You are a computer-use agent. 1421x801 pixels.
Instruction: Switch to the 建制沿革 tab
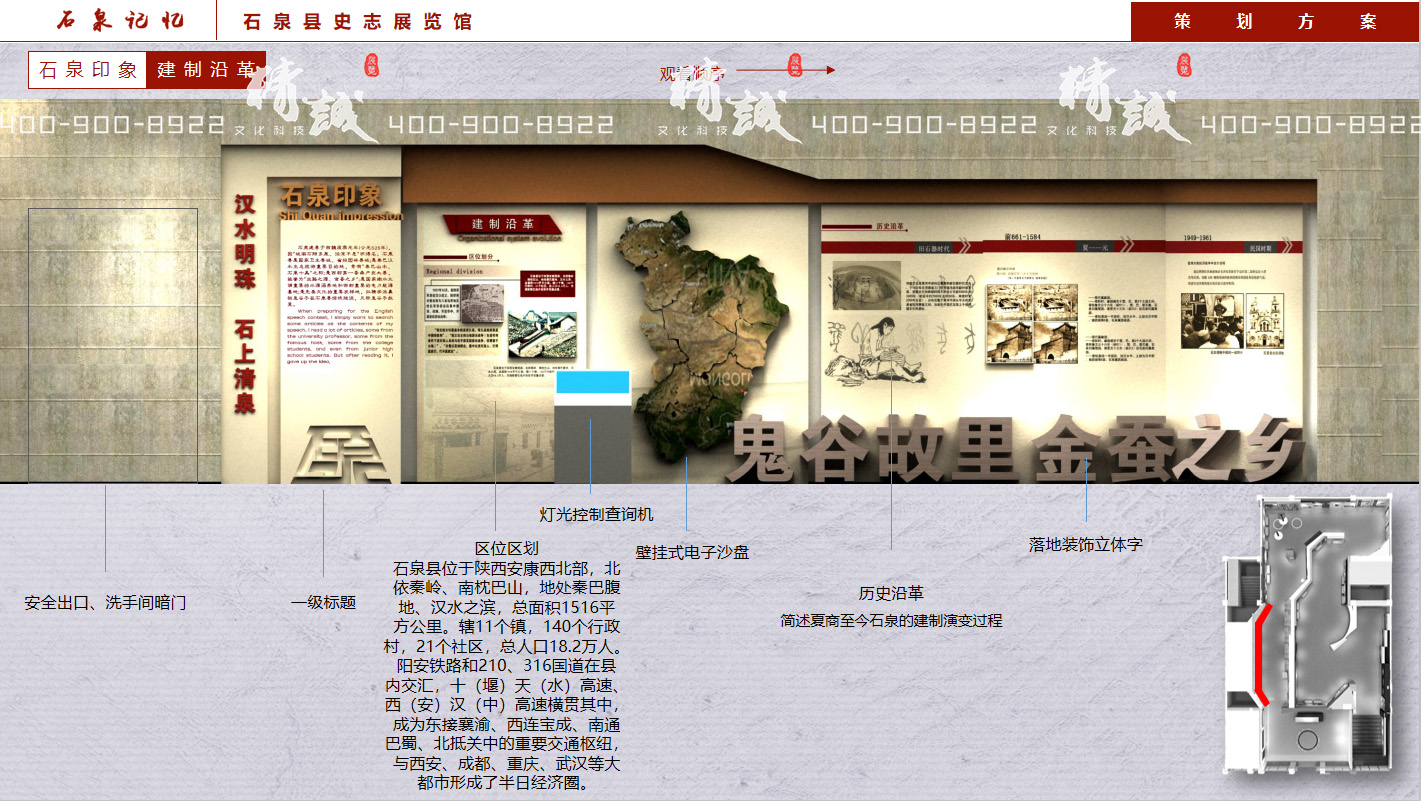tap(205, 70)
